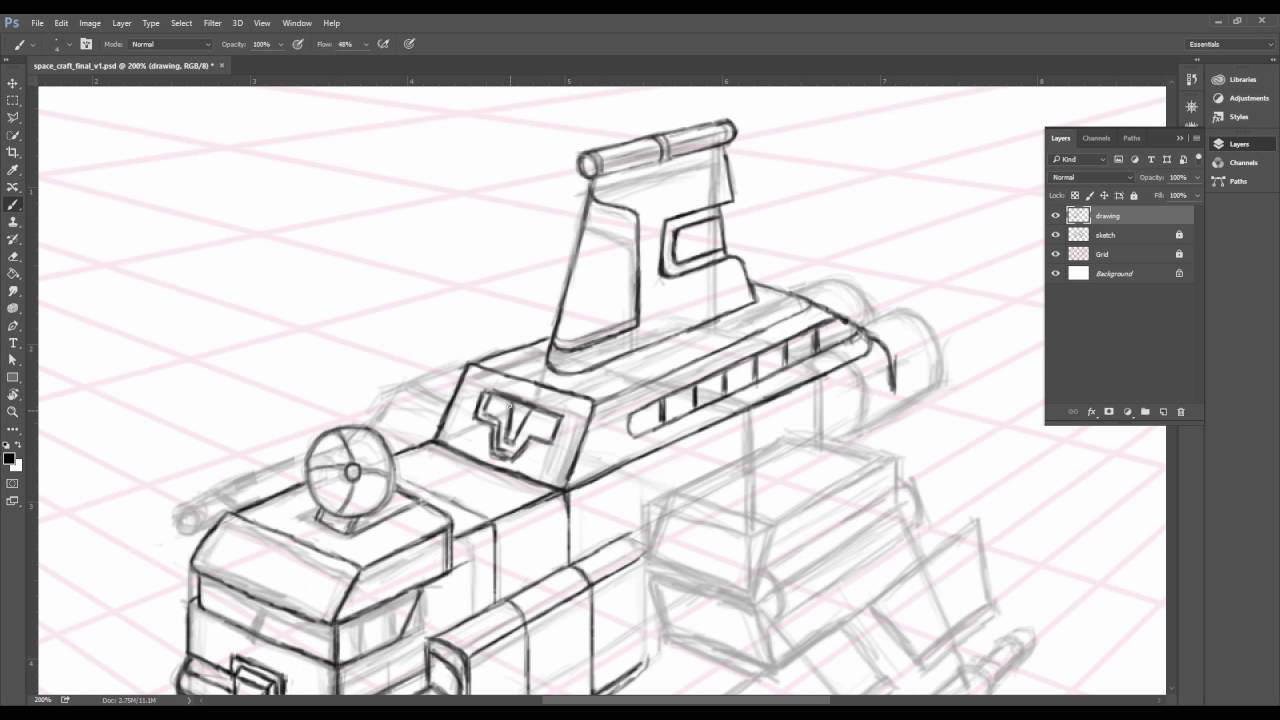Select the Clone Stamp tool
Image resolution: width=1280 pixels, height=720 pixels.
click(x=13, y=222)
